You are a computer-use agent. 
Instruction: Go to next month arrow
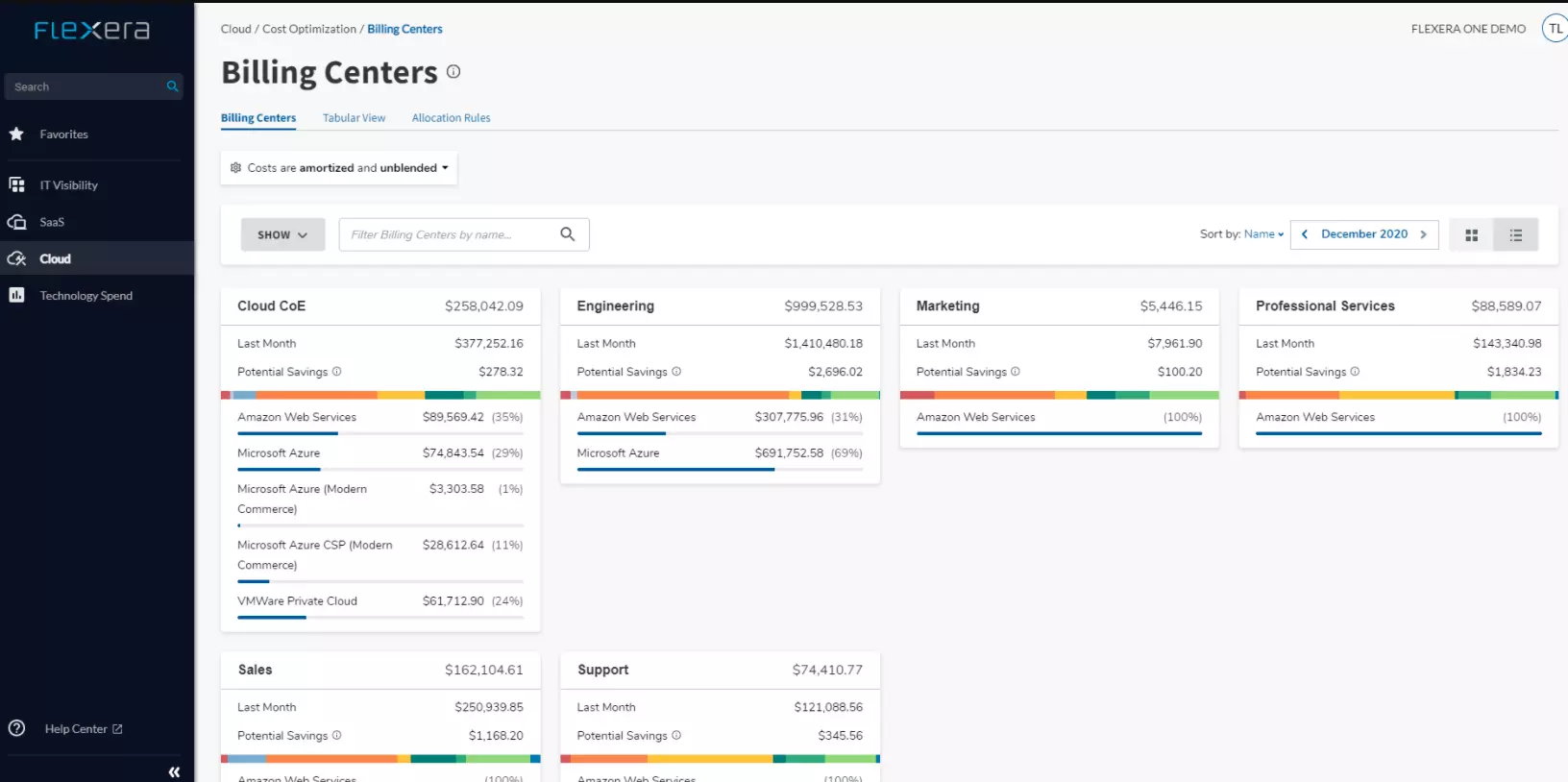pos(1423,234)
